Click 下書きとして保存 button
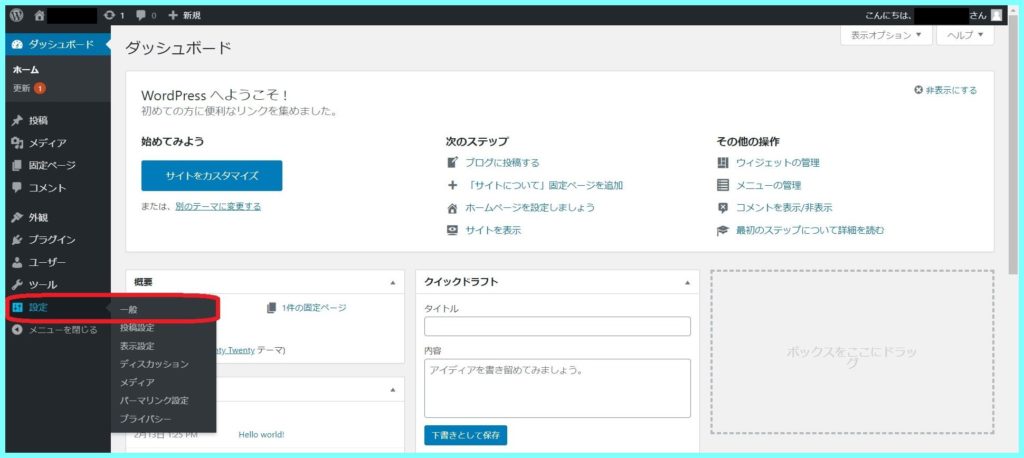Screen dimensions: 1024x458 465,435
